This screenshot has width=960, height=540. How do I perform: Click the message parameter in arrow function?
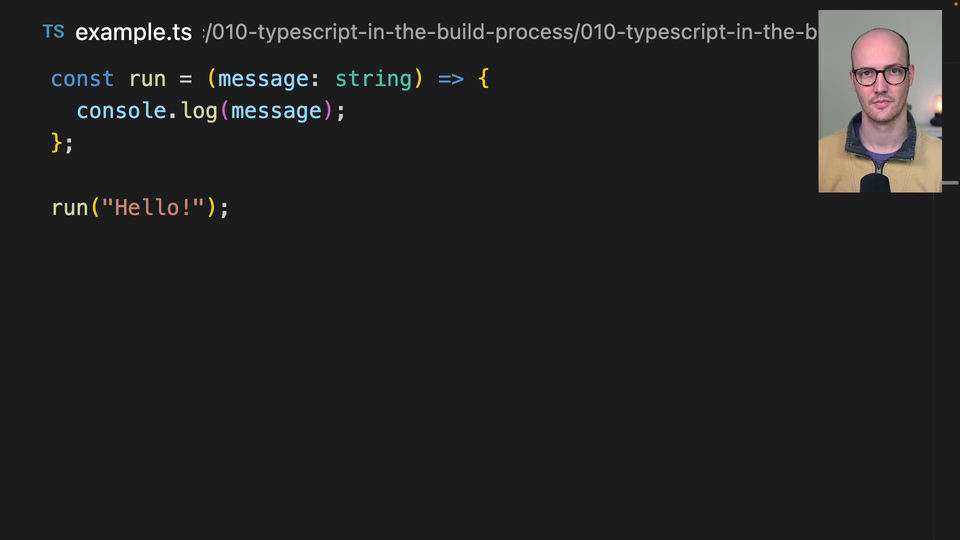coord(263,78)
